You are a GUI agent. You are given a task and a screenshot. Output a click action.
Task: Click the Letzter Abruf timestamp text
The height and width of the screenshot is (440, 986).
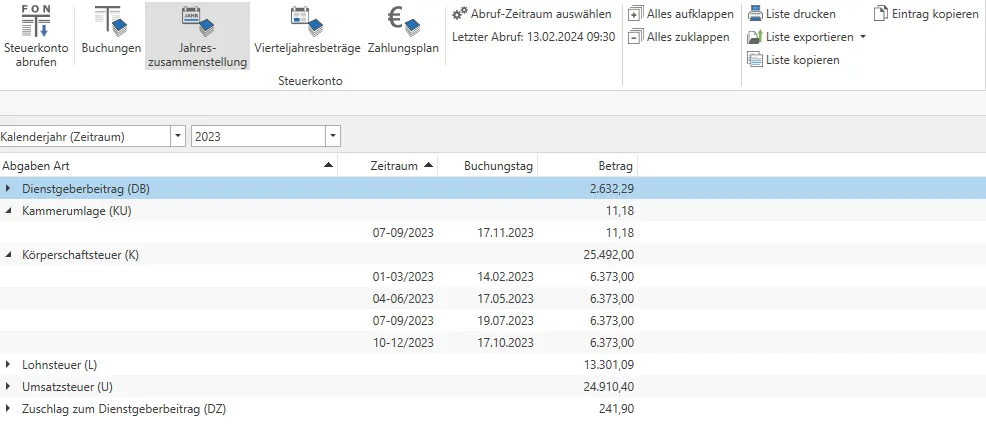point(533,37)
